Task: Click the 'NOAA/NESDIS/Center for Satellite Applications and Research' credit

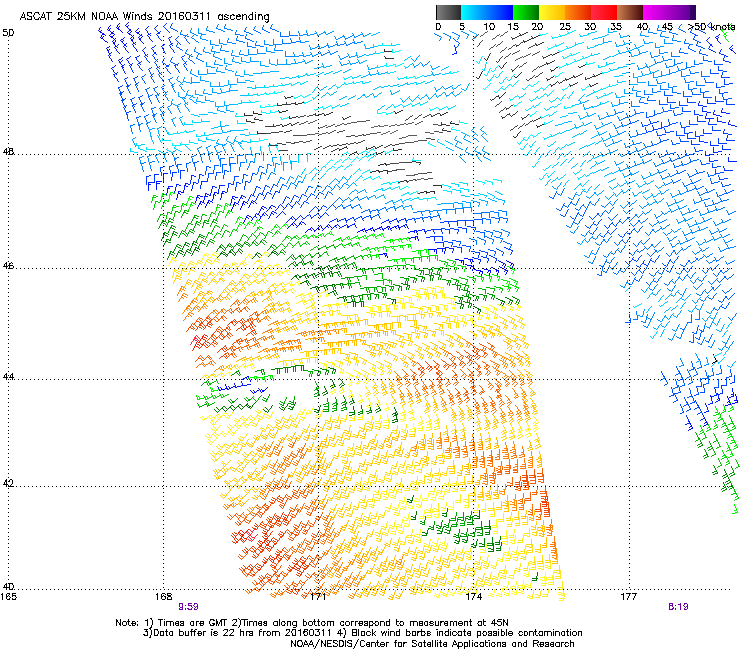Action: (x=432, y=644)
